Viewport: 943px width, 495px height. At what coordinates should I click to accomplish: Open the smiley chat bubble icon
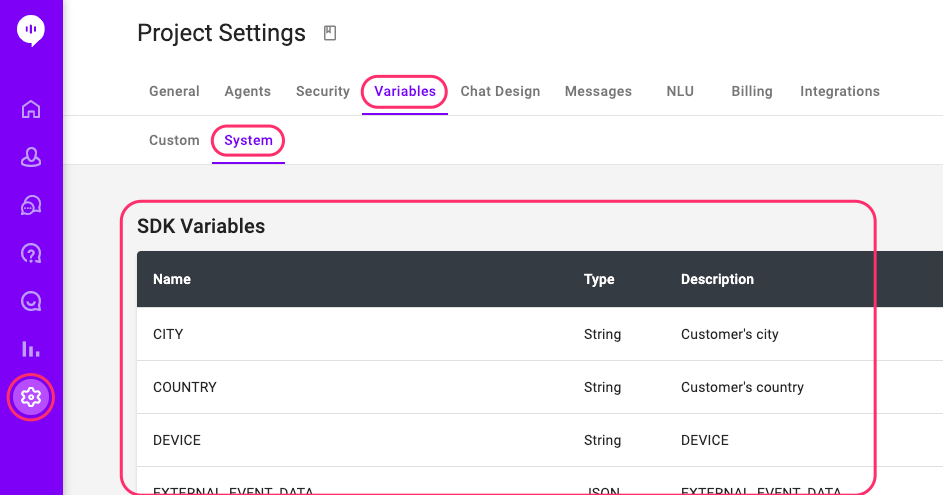click(31, 301)
